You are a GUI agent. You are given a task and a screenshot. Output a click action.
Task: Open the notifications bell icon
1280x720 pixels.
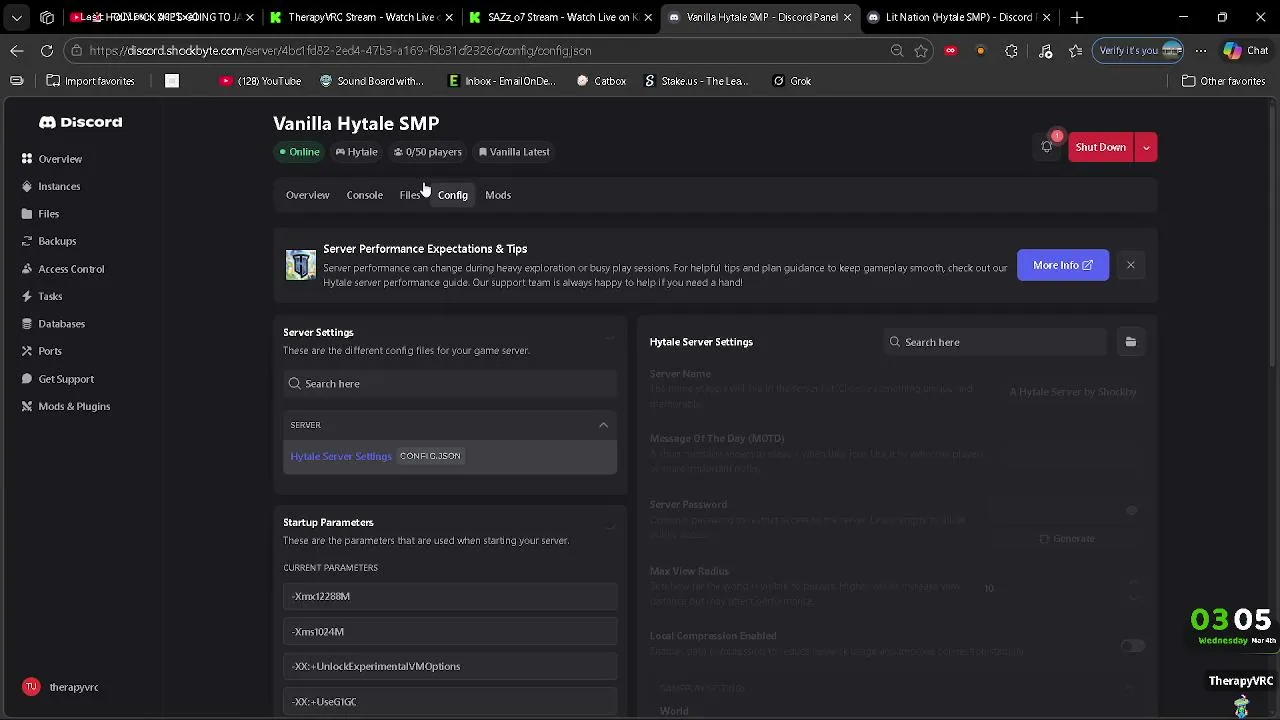tap(1047, 147)
